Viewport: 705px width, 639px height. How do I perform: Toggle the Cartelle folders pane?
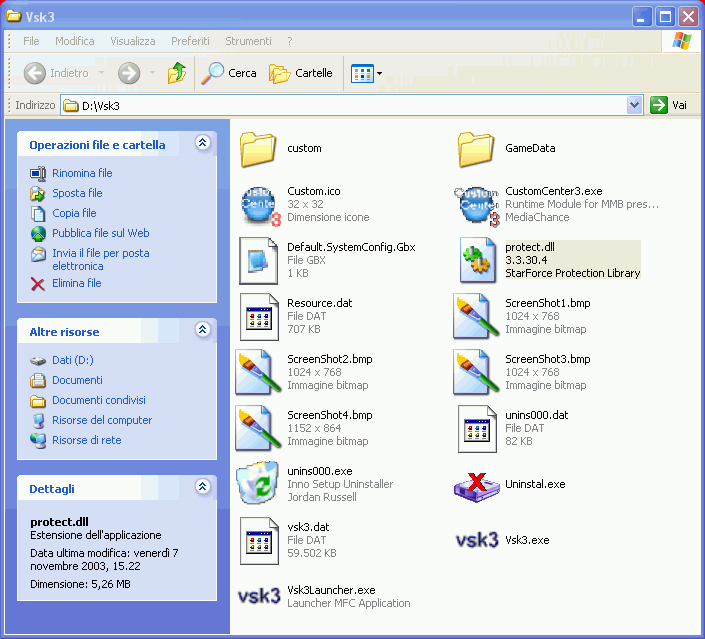[x=301, y=73]
